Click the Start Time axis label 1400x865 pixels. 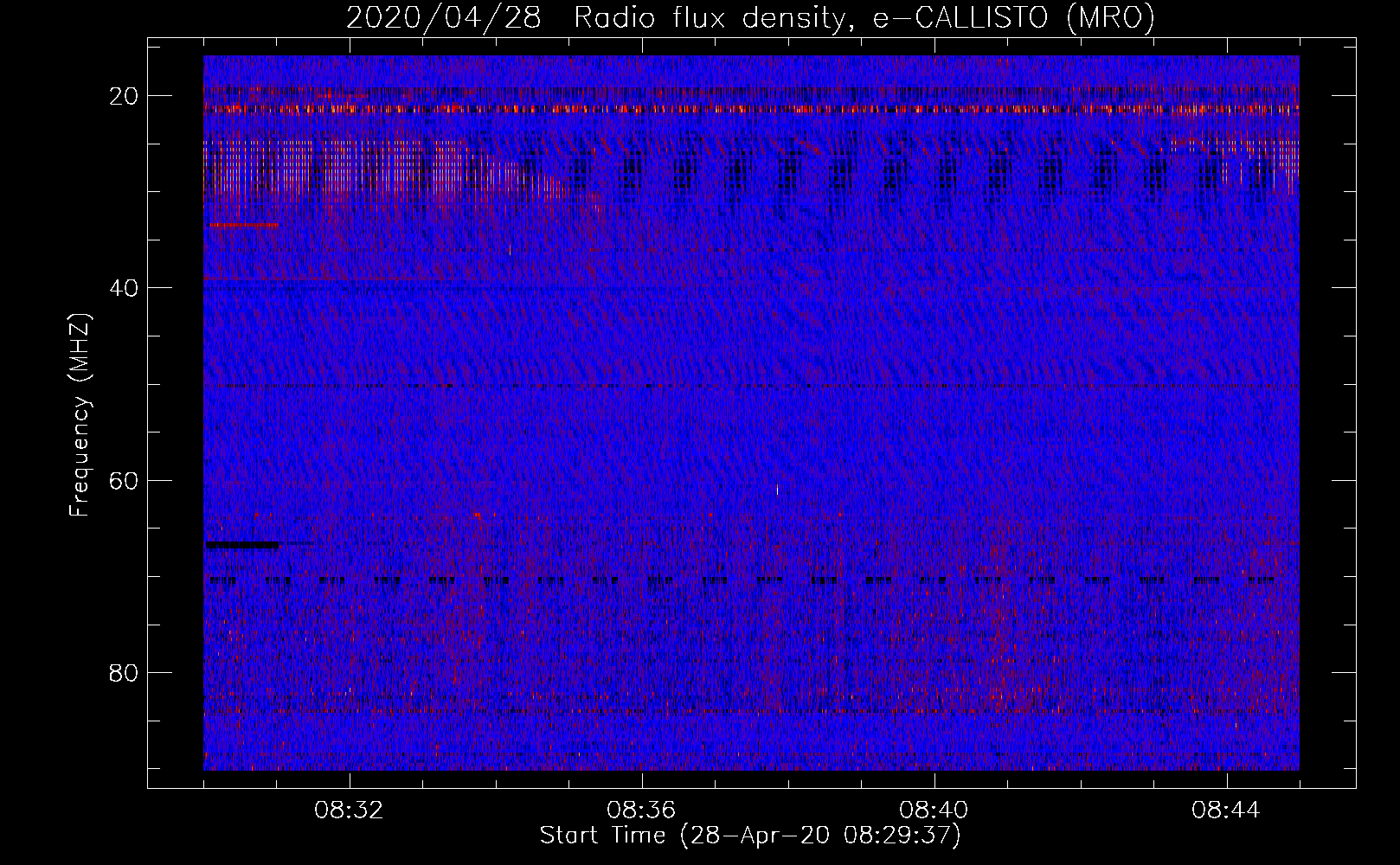coord(750,836)
